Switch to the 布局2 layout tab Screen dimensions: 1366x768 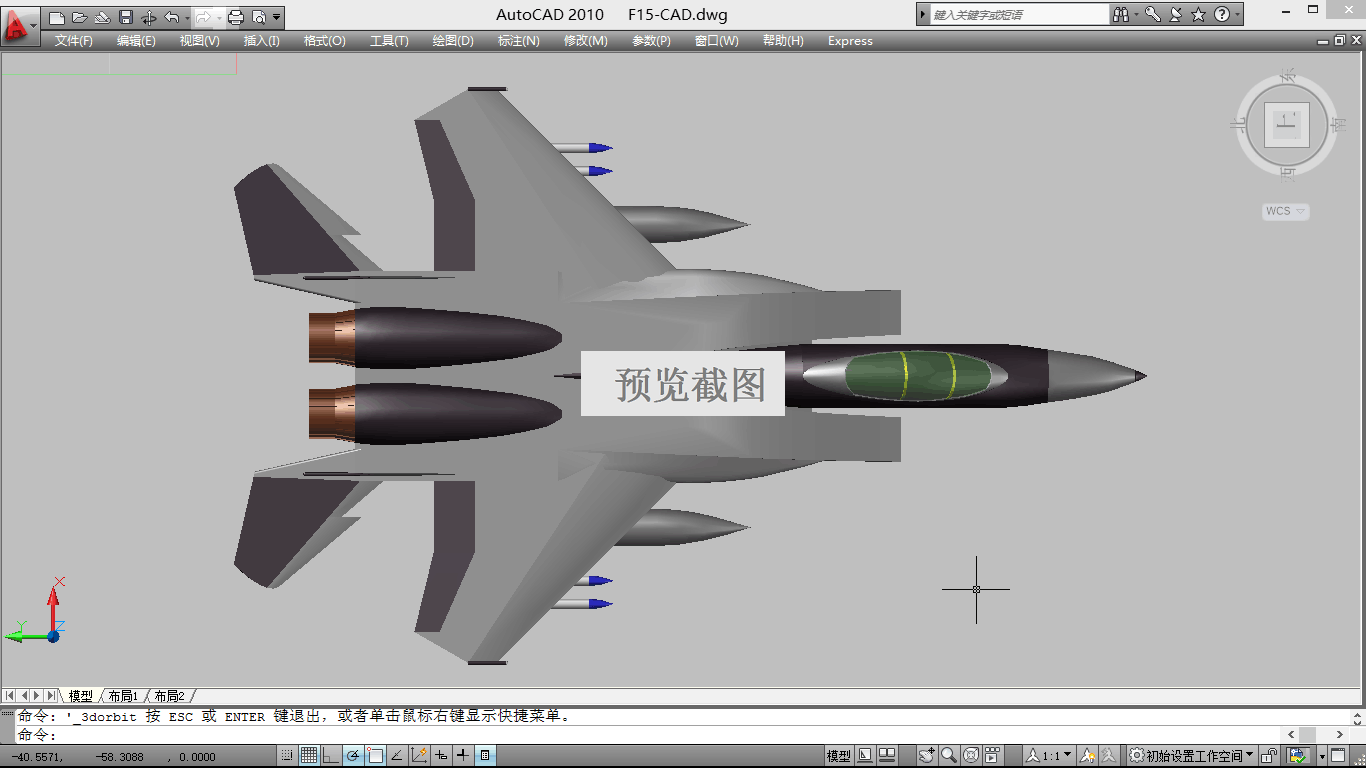point(169,696)
